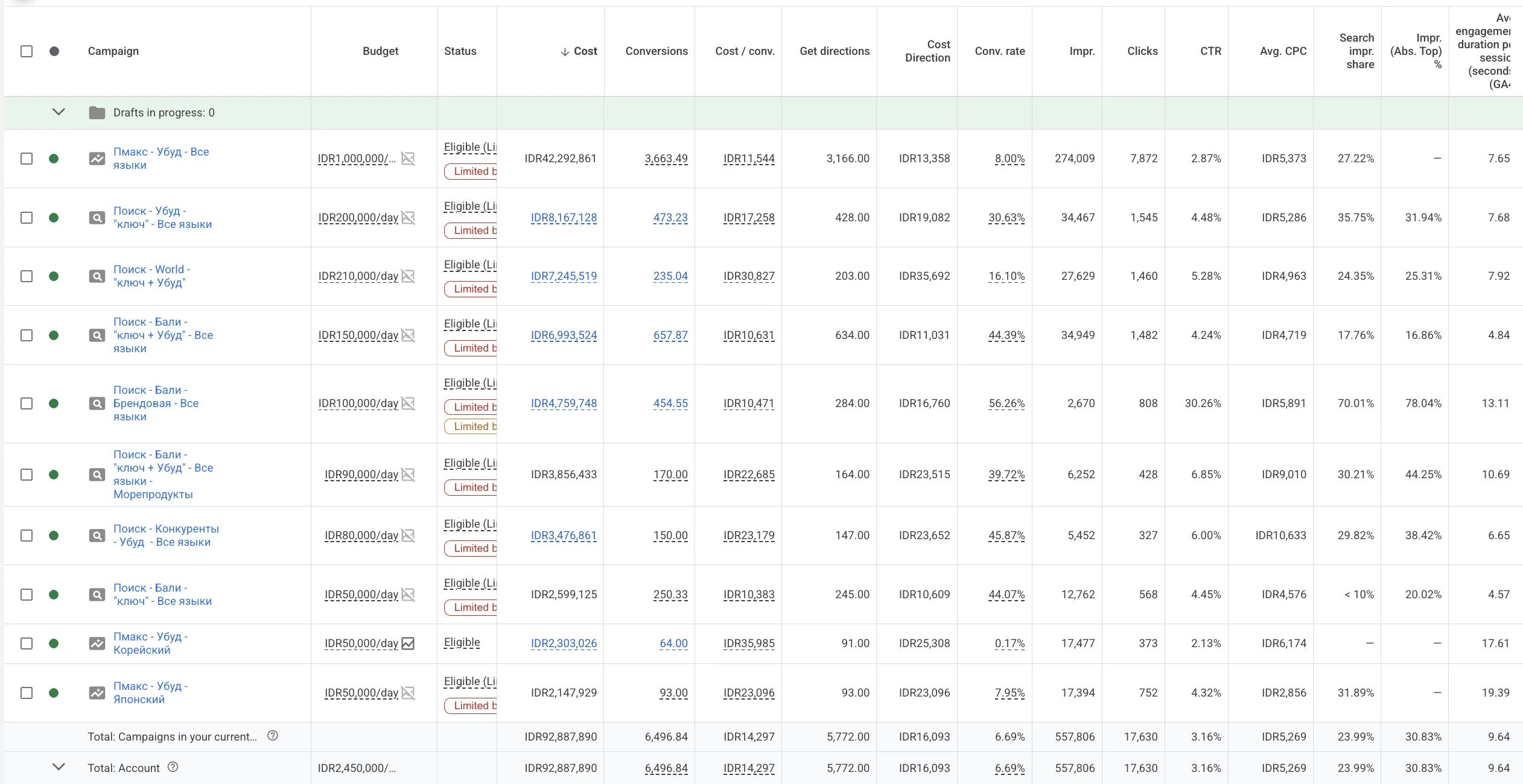Click budget chart icon beside IDR80,000/day
Screen dimensions: 1523x784
point(409,536)
